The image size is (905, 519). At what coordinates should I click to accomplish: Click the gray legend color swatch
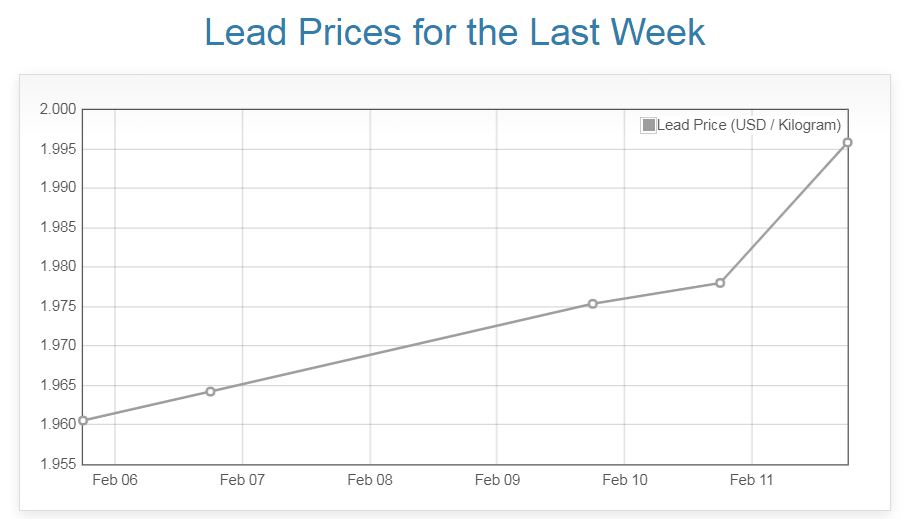tap(648, 125)
